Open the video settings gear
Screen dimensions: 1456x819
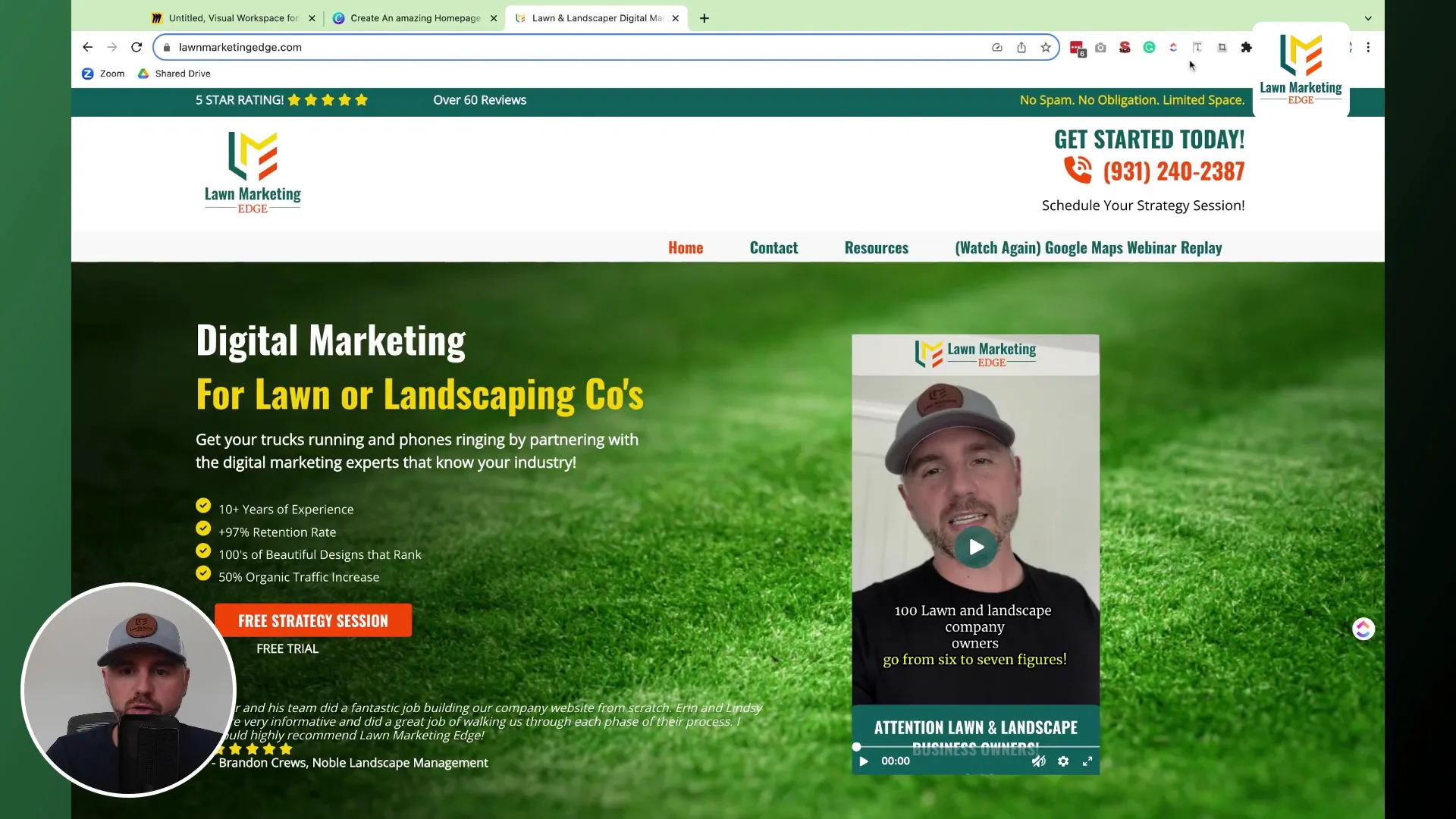click(1063, 761)
